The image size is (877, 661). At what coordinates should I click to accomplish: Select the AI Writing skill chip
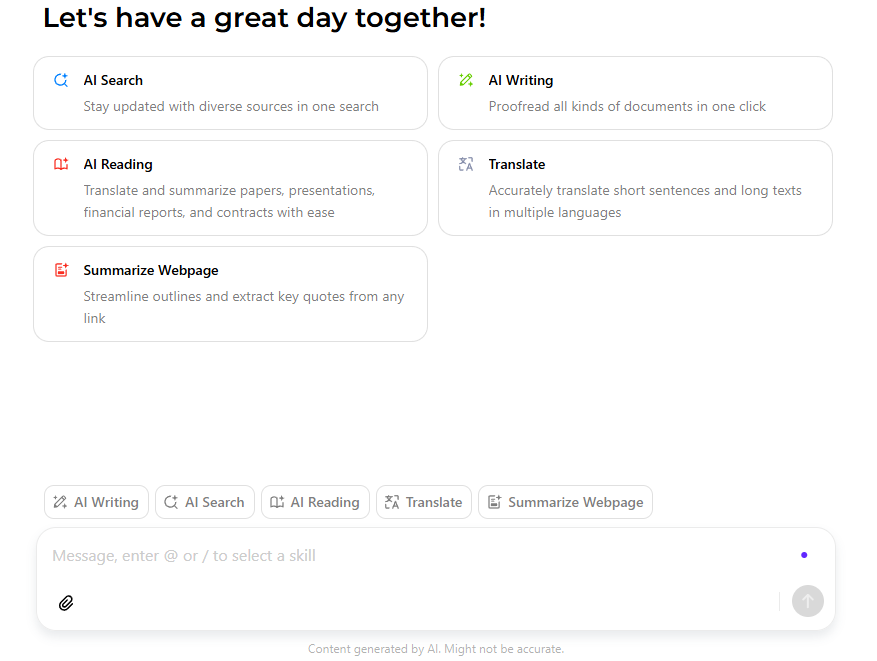[96, 502]
